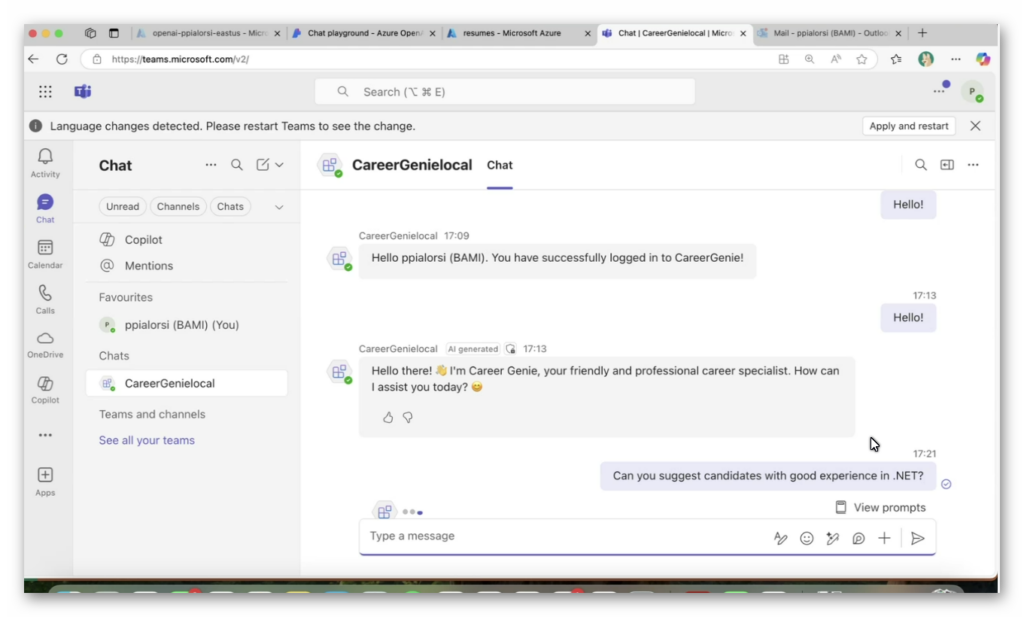The width and height of the screenshot is (1024, 617).
Task: Click the Copilot rewrite pen icon in compose box
Action: [x=833, y=538]
